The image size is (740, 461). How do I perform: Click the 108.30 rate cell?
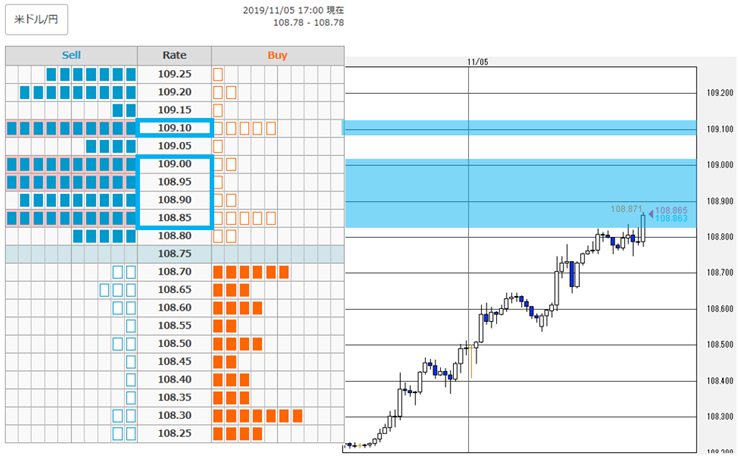[175, 415]
